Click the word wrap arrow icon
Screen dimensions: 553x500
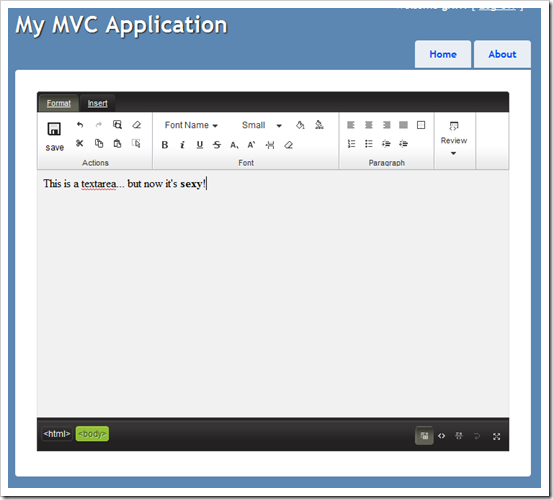click(477, 437)
